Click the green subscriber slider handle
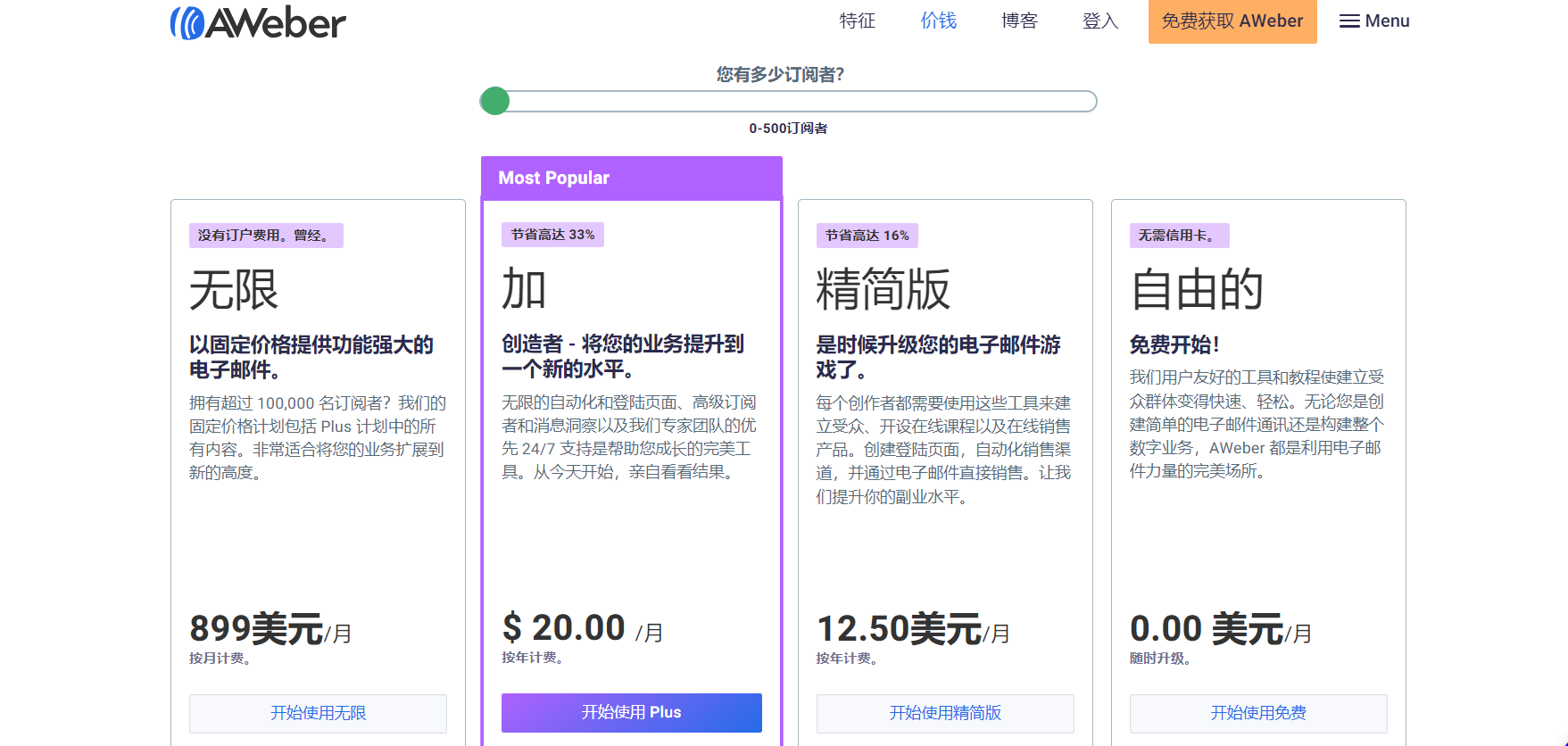The image size is (1568, 746). pos(495,101)
